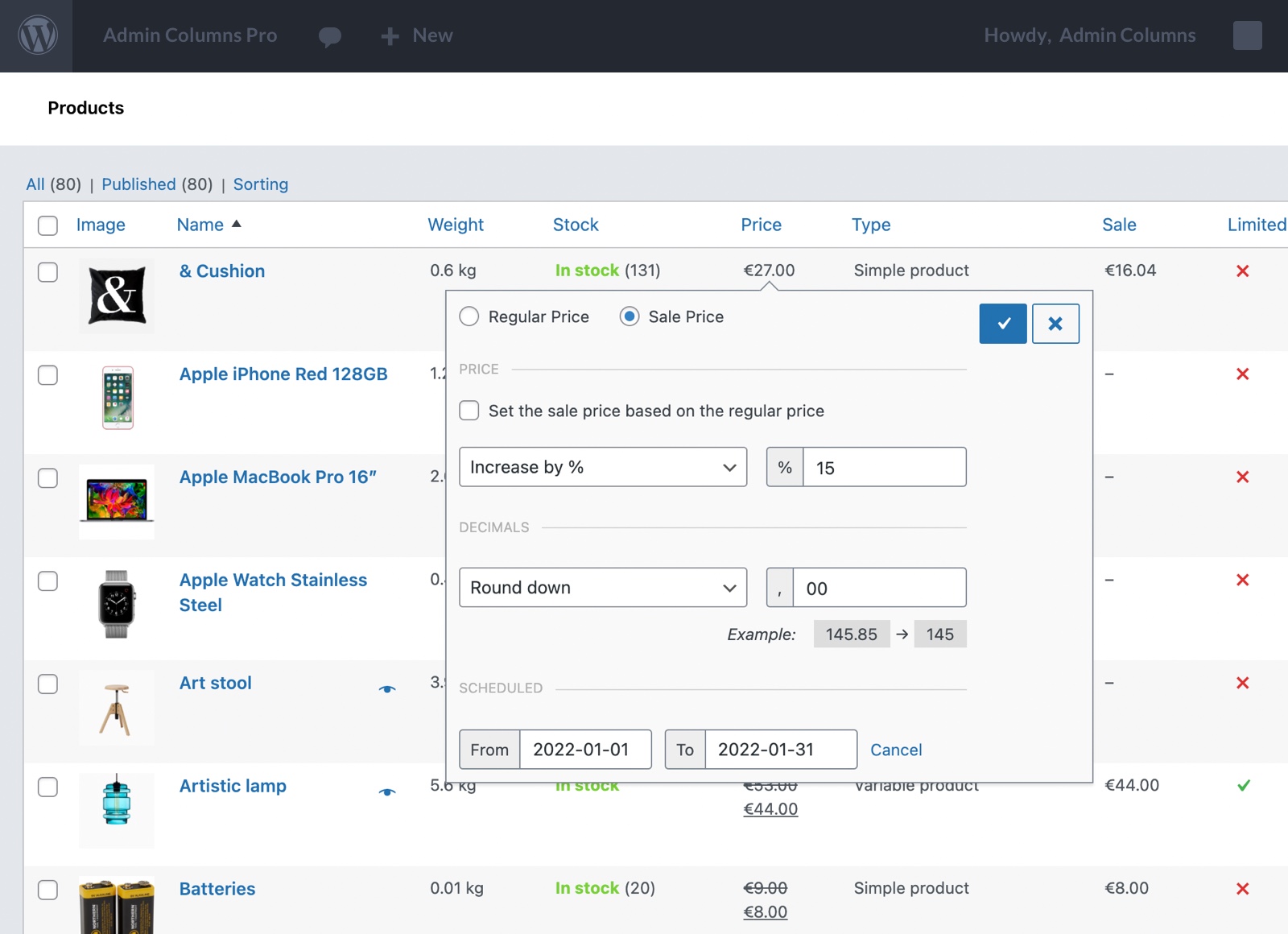Click red X in Art stool row
The image size is (1288, 934).
click(1242, 684)
